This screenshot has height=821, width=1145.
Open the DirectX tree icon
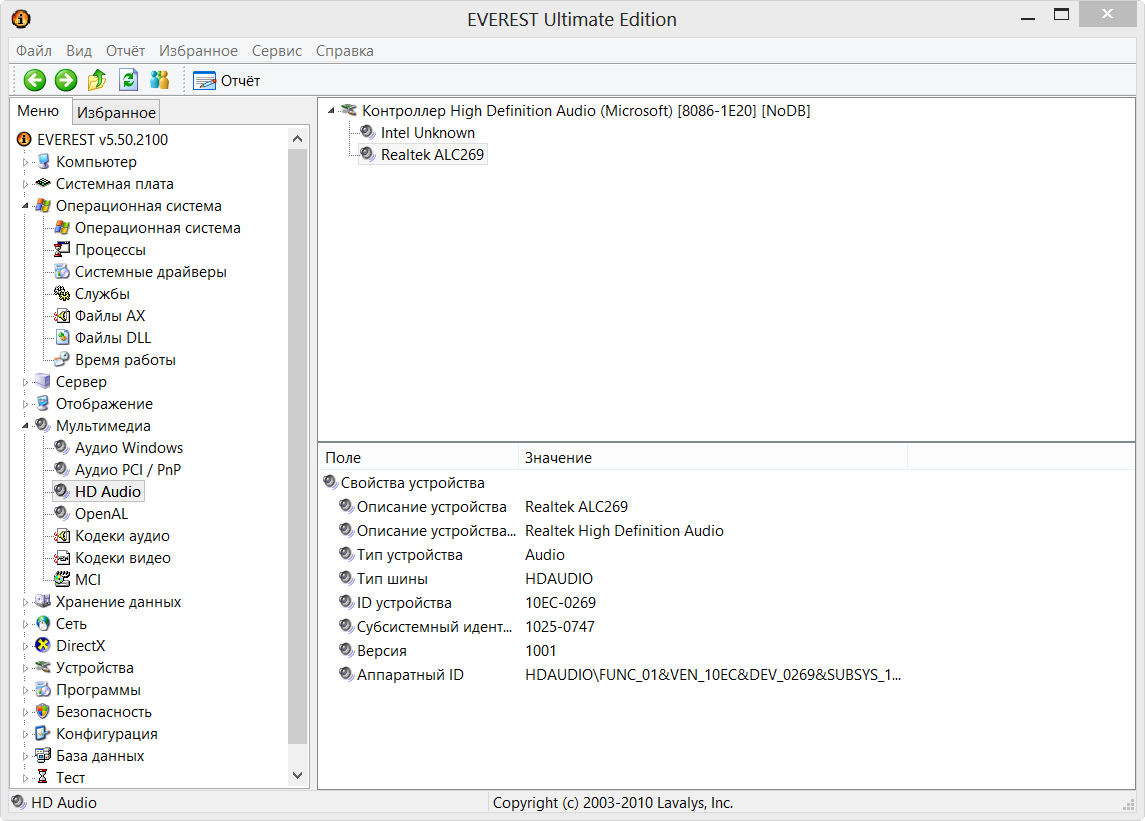43,646
